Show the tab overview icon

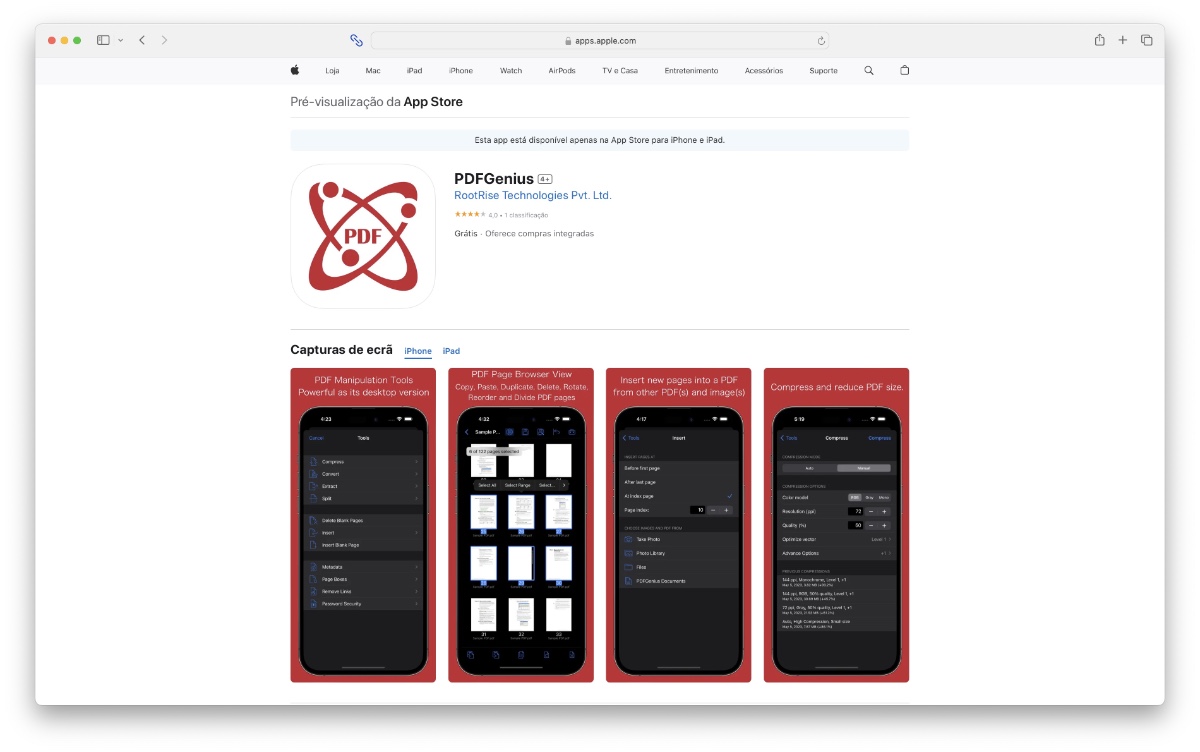pyautogui.click(x=1147, y=40)
